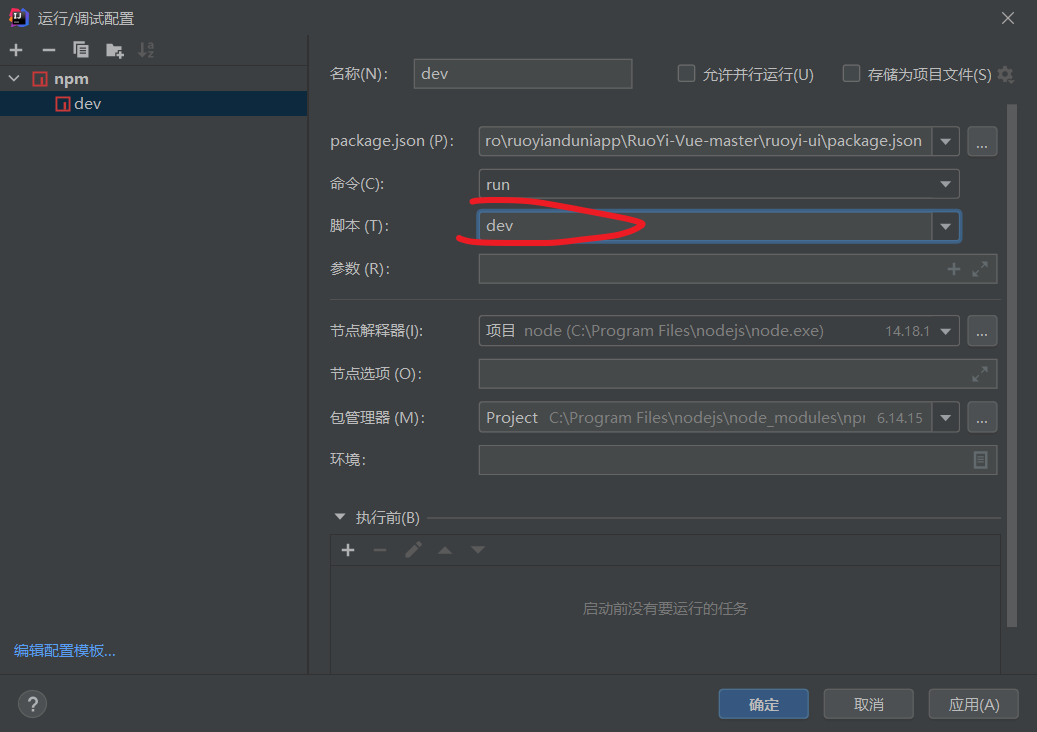1037x732 pixels.
Task: Collapse the npm tree node
Action: 14,79
